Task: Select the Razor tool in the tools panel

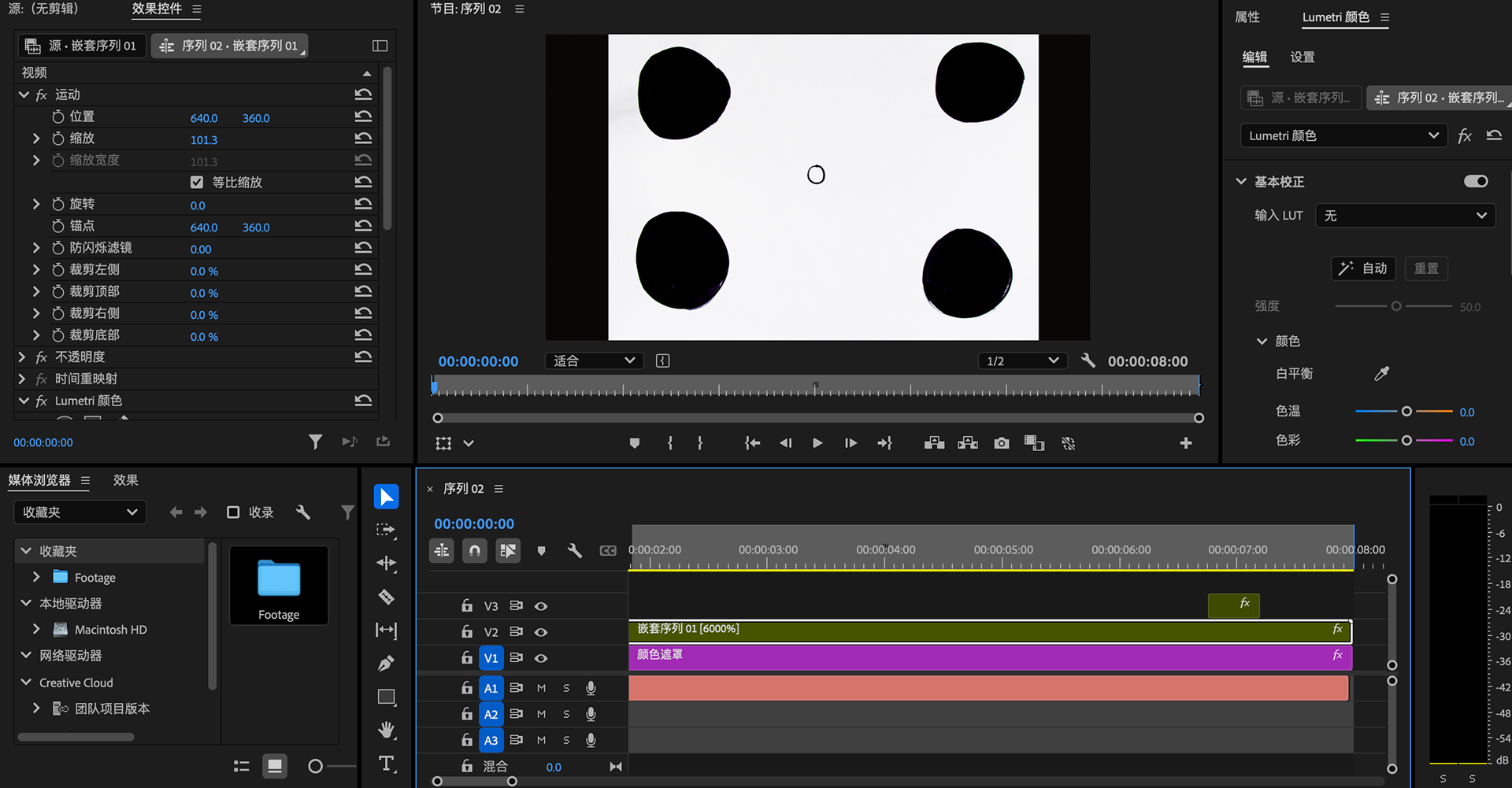Action: pyautogui.click(x=386, y=597)
